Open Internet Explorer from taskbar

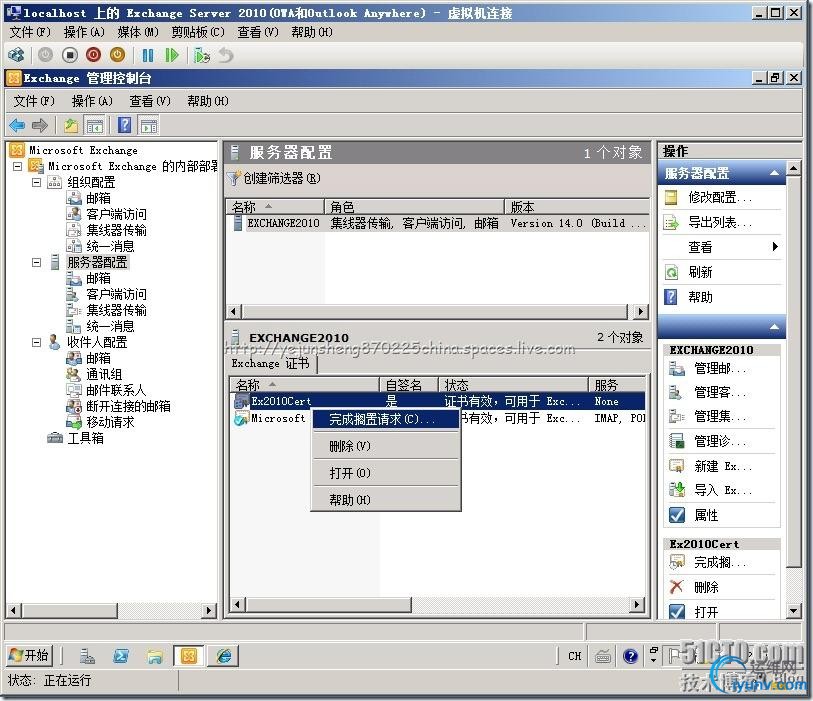click(x=223, y=656)
